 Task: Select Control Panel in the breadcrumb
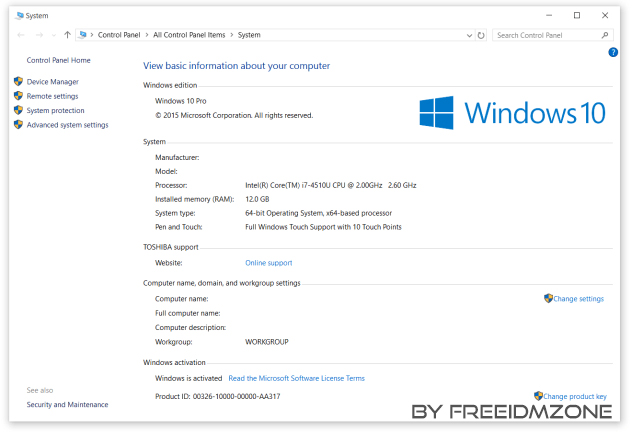coord(119,35)
